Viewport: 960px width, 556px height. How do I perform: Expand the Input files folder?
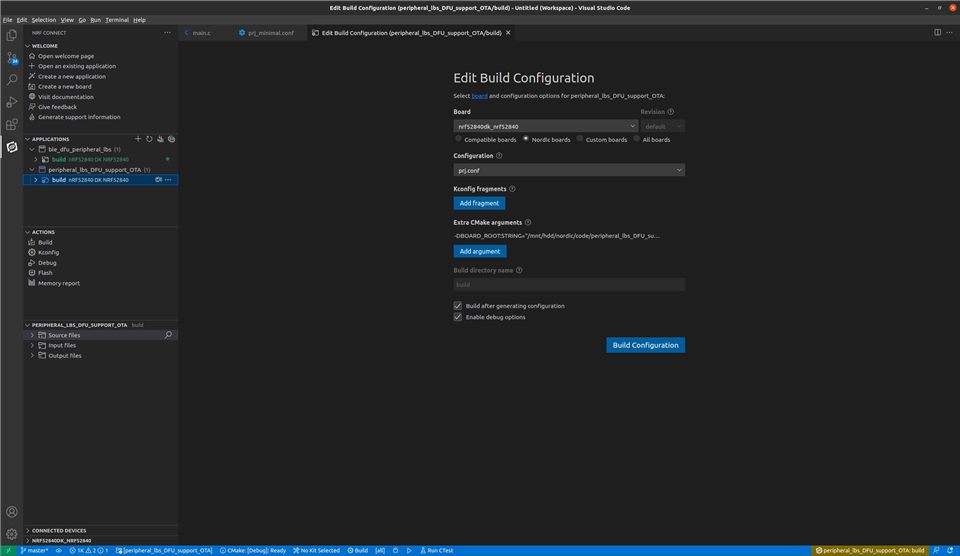pos(32,345)
